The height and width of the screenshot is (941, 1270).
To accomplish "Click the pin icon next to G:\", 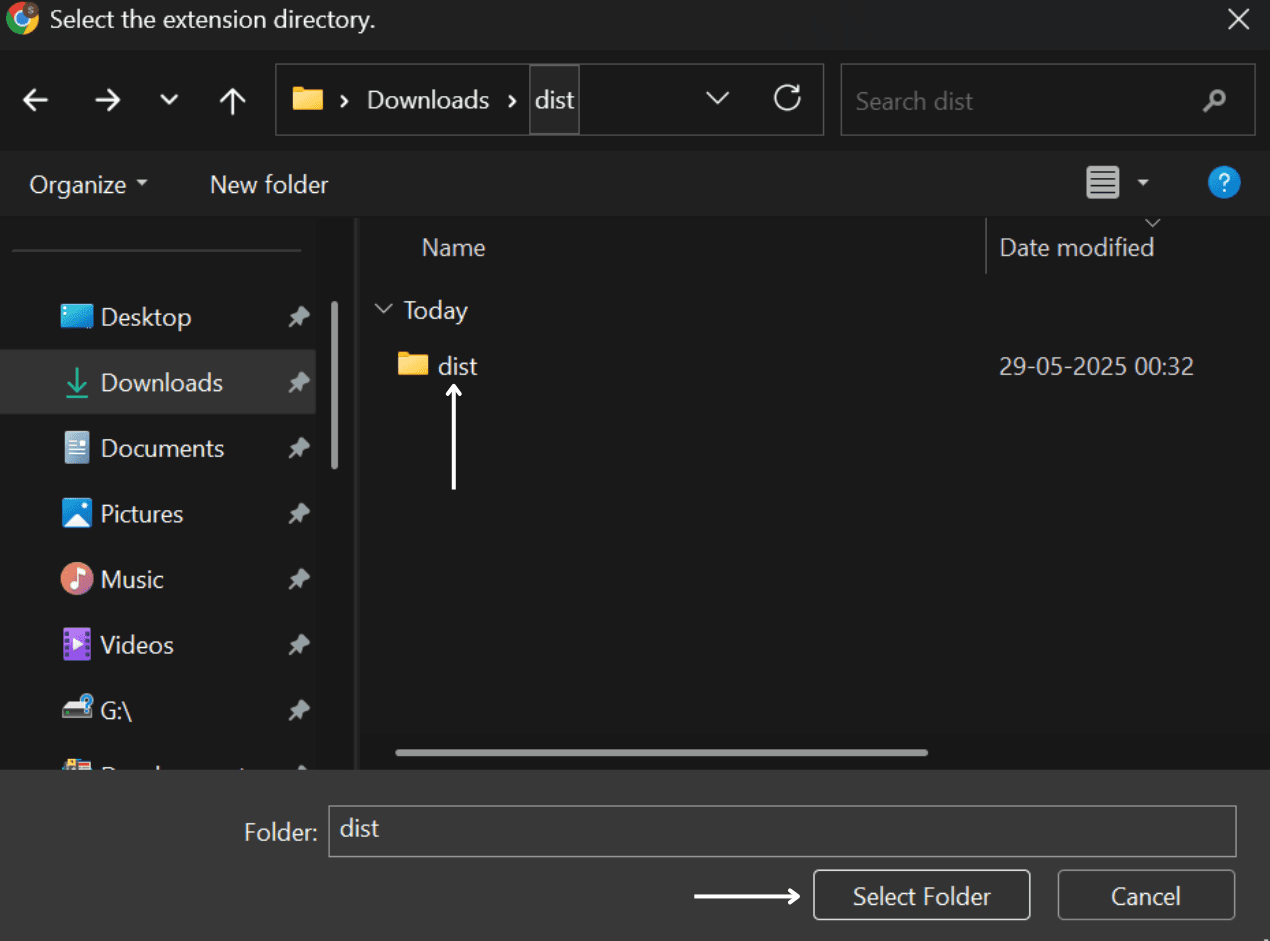I will click(299, 711).
